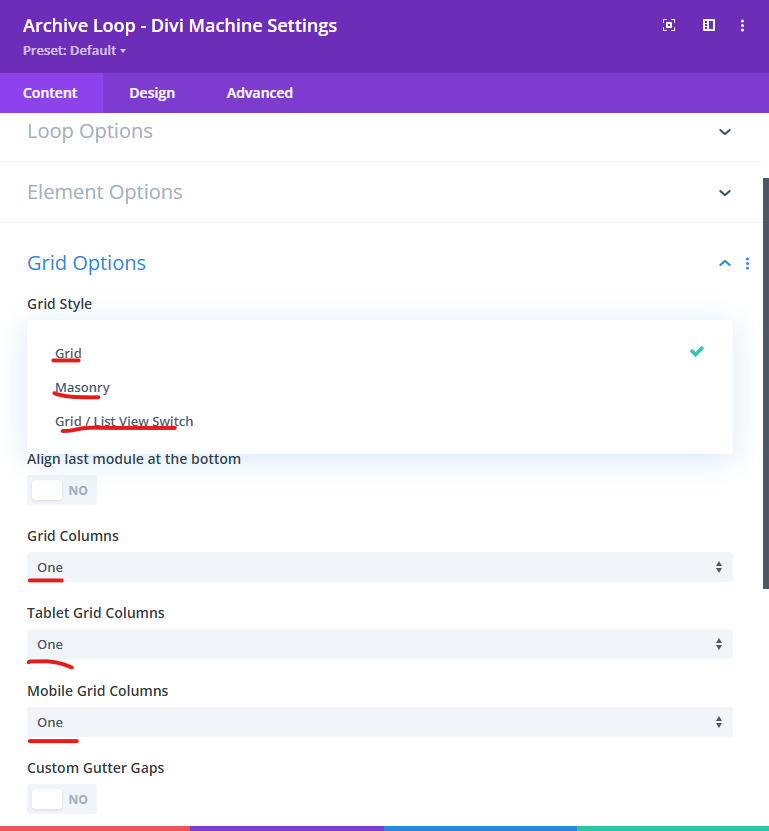Toggle Align last module at the bottom
The image size is (769, 831).
[62, 491]
